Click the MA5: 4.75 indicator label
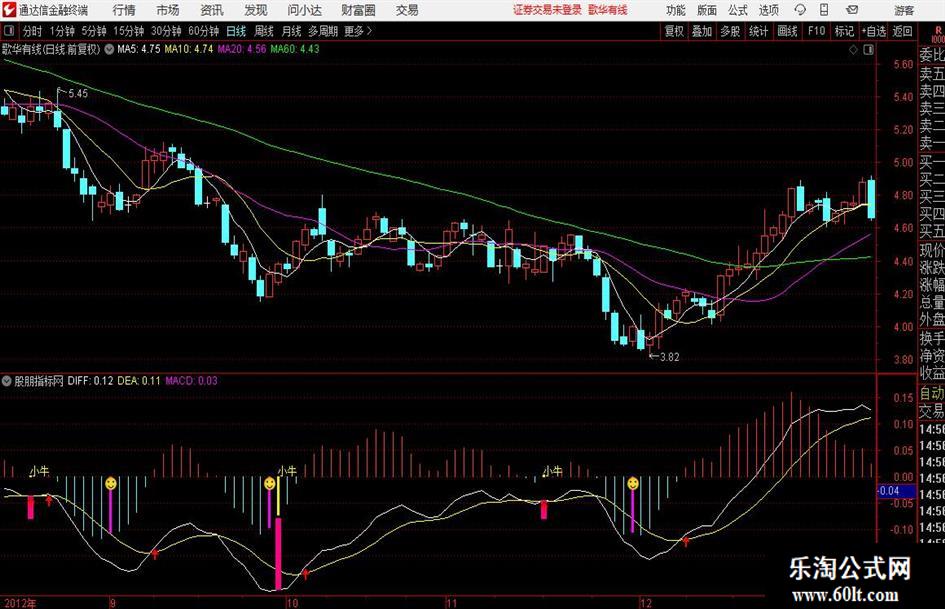The image size is (945, 609). click(139, 49)
